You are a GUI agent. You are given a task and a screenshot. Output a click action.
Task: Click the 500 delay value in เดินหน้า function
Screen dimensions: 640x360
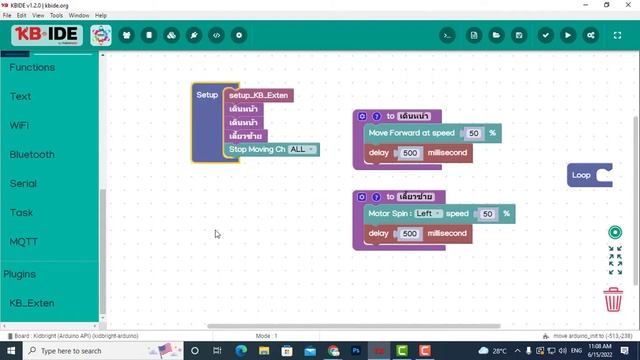pos(410,153)
